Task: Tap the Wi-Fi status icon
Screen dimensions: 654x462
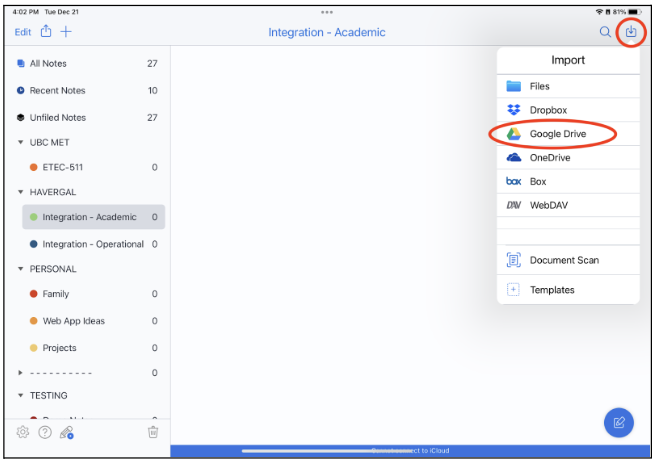Action: click(x=599, y=12)
